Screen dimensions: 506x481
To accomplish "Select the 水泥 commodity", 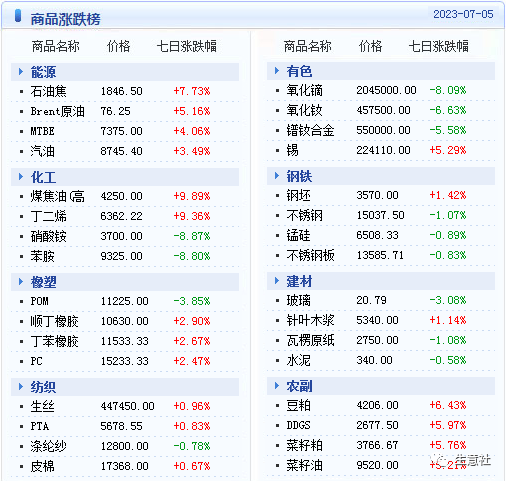I will [298, 360].
